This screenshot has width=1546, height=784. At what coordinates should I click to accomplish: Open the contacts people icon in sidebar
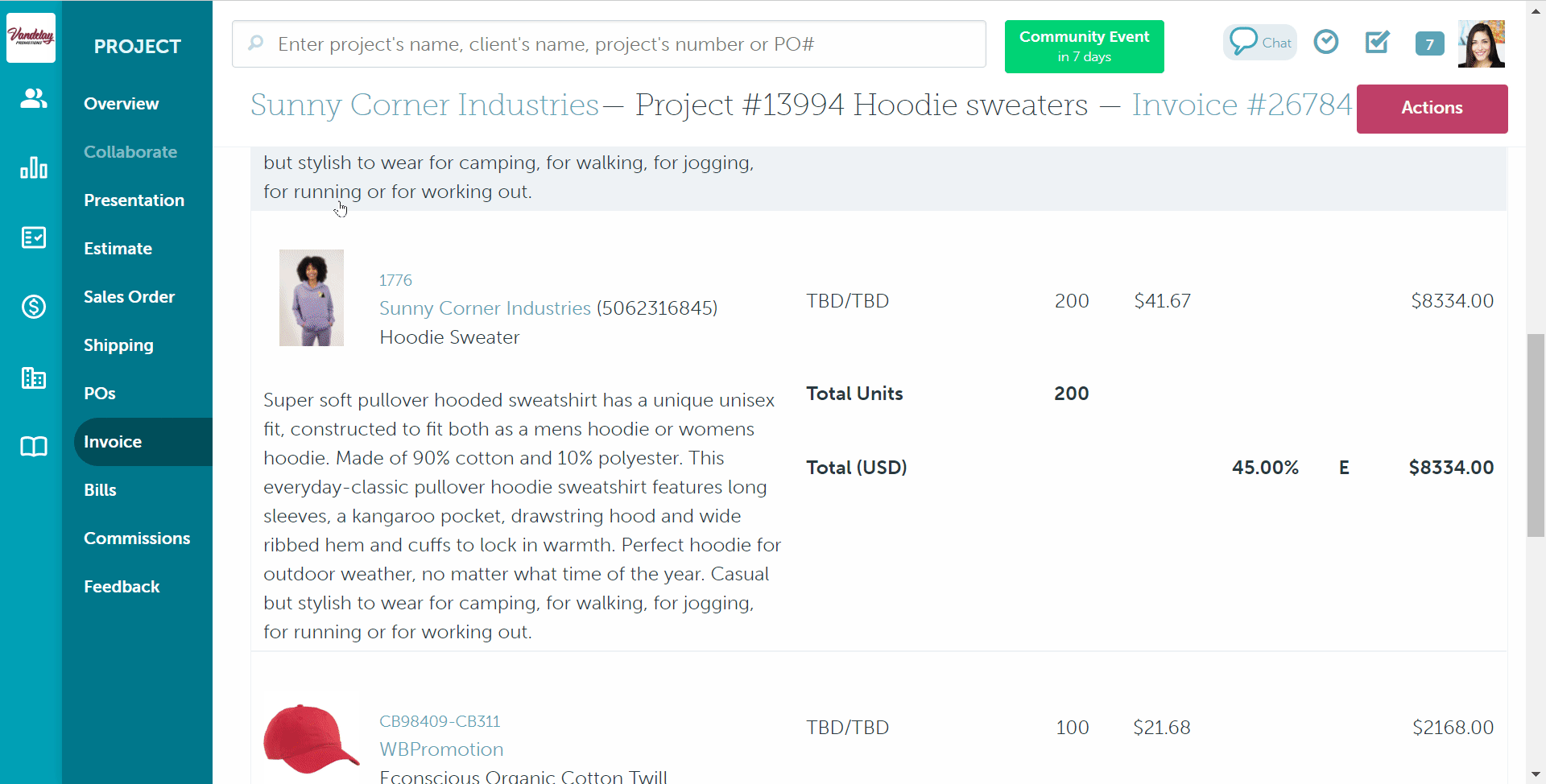click(x=33, y=99)
